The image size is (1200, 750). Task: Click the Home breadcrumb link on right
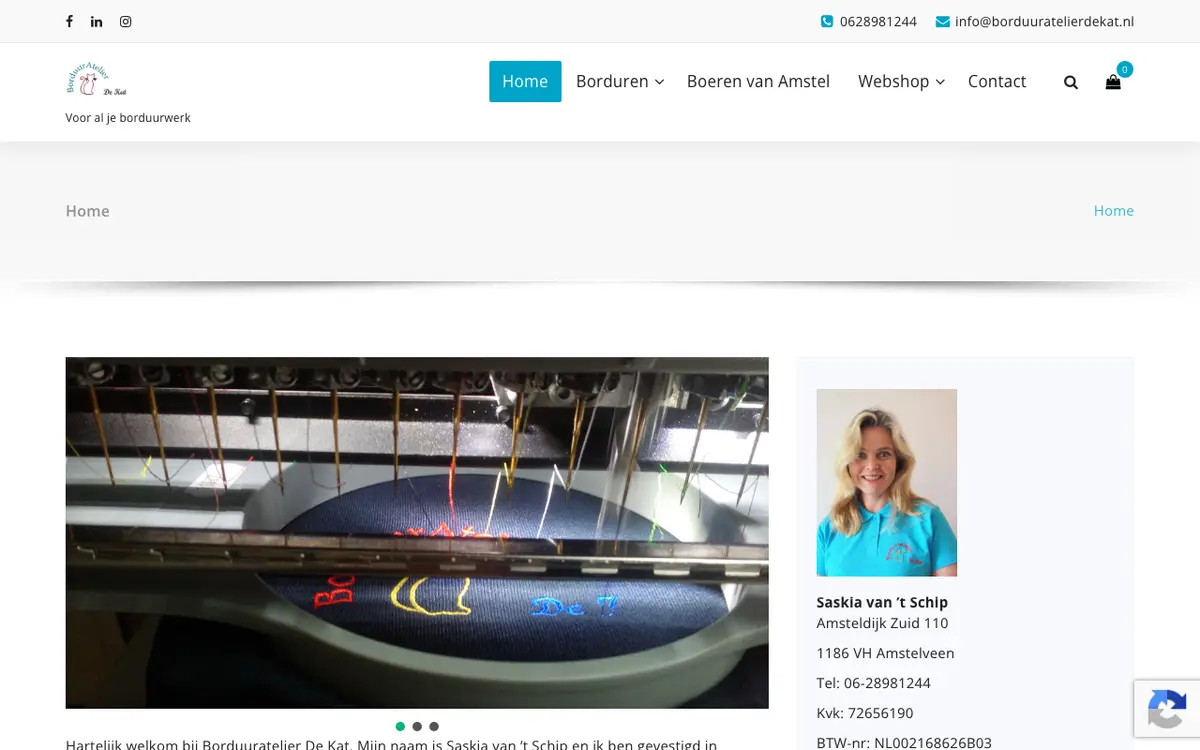pos(1113,210)
